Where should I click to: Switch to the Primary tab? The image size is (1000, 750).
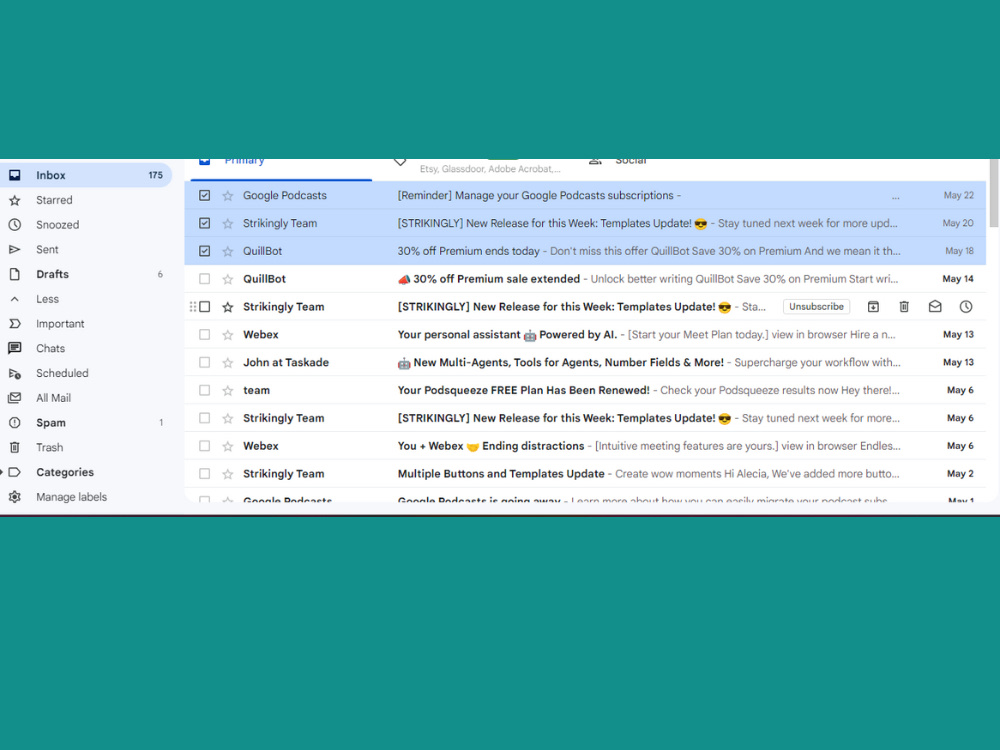point(281,168)
